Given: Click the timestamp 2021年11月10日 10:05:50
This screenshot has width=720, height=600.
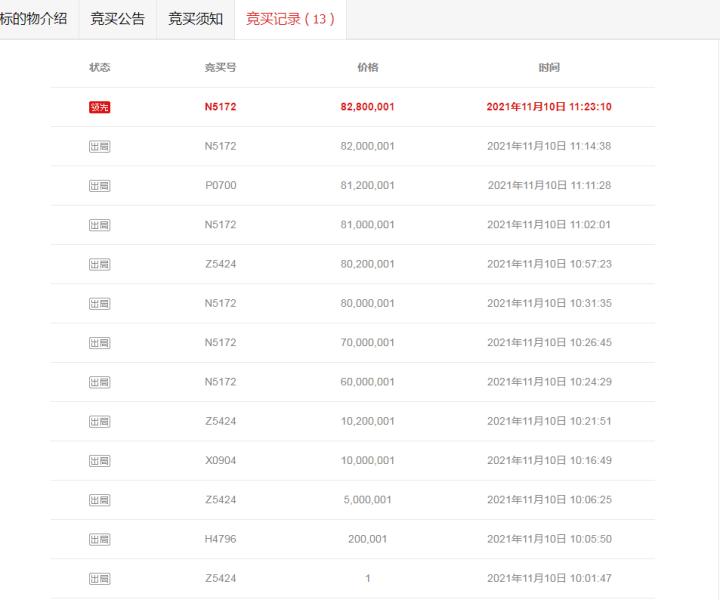Looking at the screenshot, I should click(549, 539).
